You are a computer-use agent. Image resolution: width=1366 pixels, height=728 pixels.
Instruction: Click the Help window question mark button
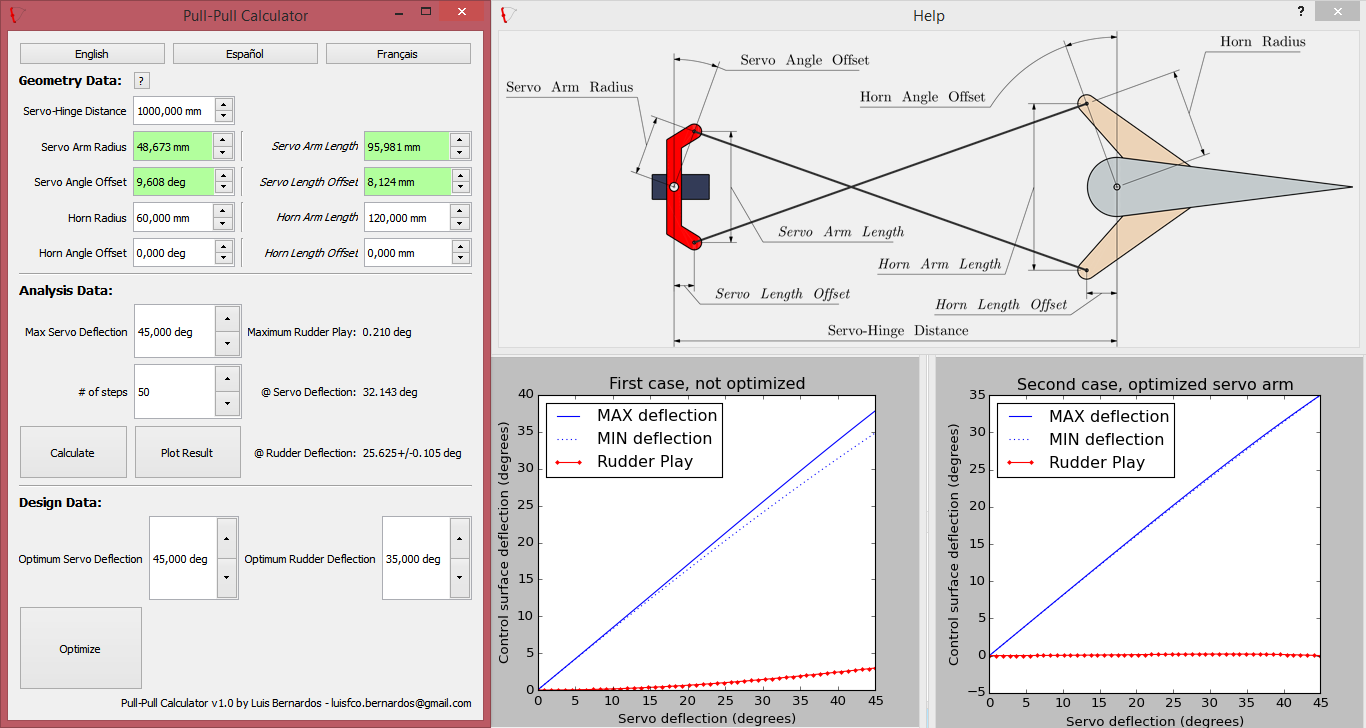[1300, 11]
